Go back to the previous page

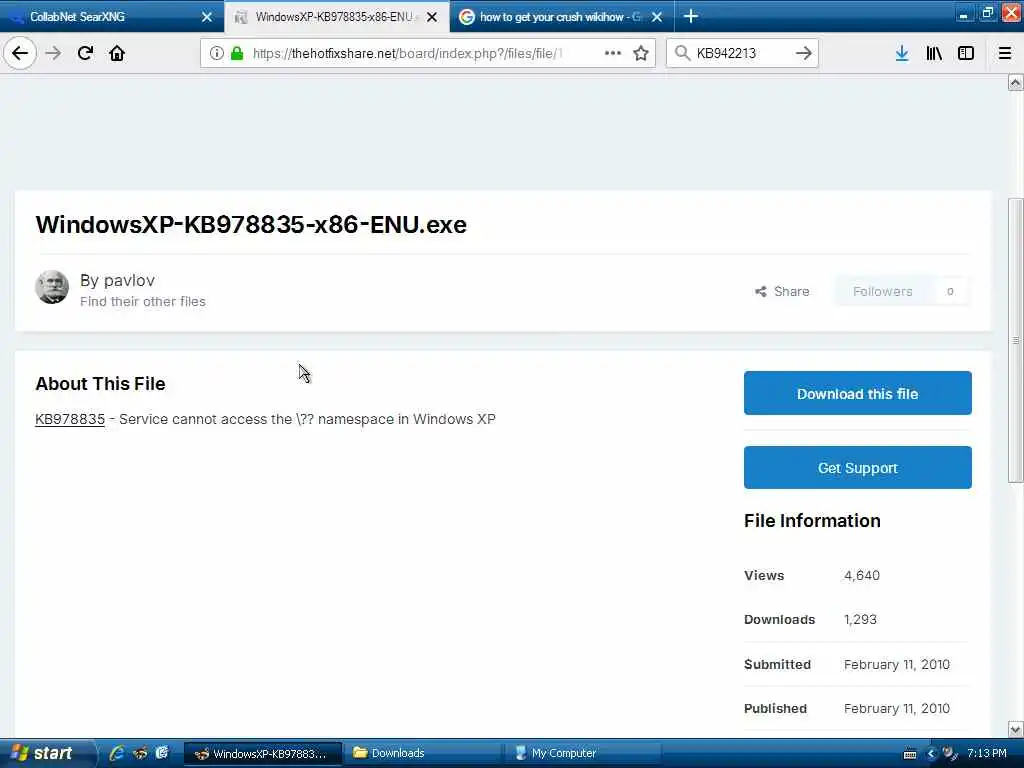point(20,53)
